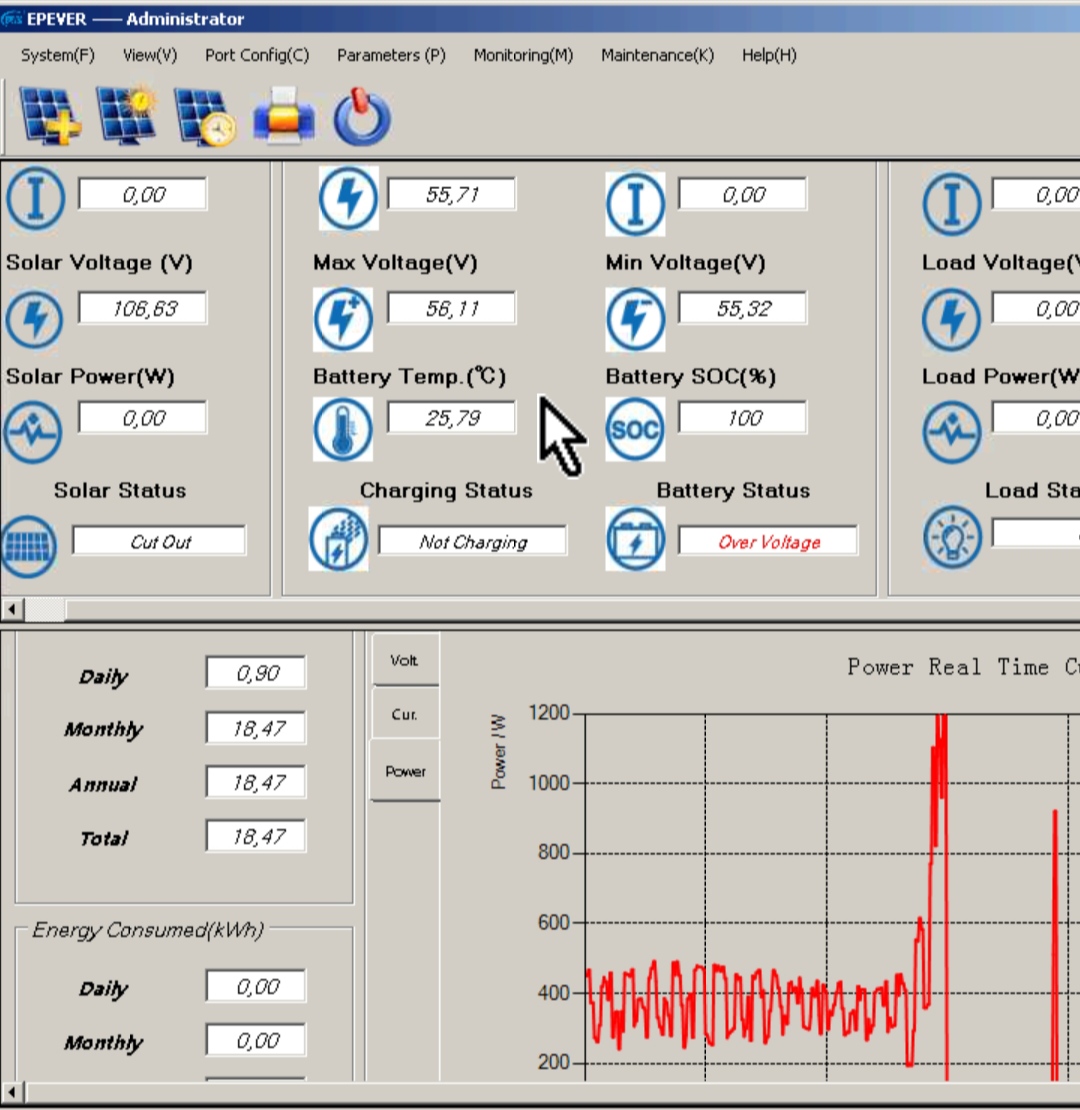Open the Maintenance(K) menu
The width and height of the screenshot is (1080, 1110).
pyautogui.click(x=657, y=55)
